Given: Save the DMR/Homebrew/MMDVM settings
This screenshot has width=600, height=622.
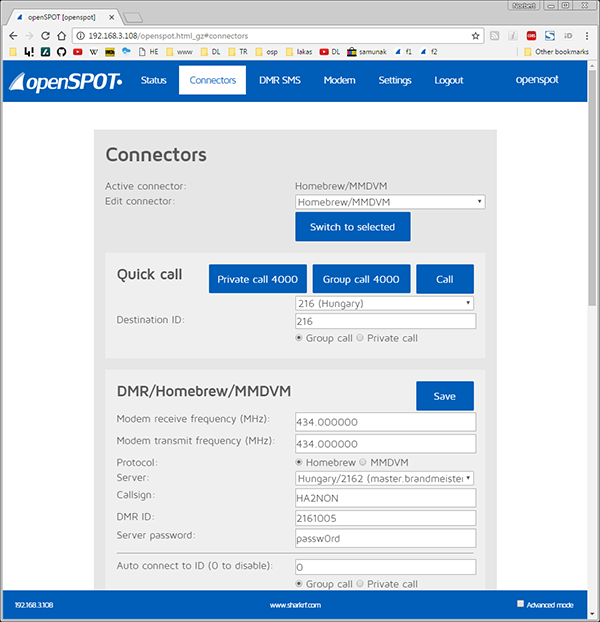Looking at the screenshot, I should point(445,396).
